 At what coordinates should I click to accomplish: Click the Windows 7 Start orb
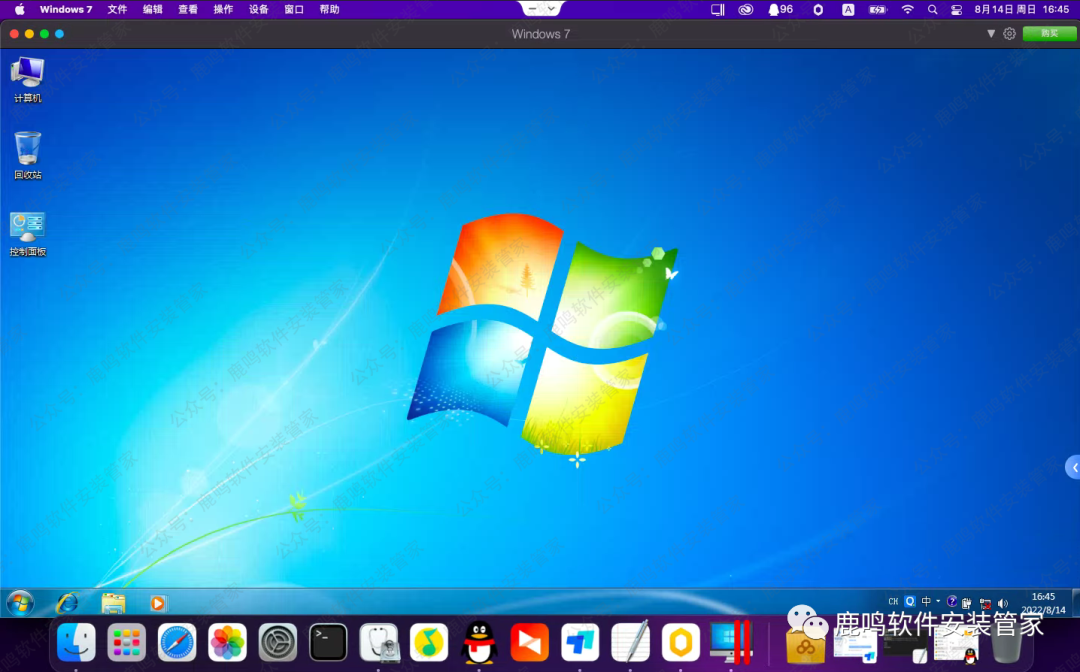point(20,602)
